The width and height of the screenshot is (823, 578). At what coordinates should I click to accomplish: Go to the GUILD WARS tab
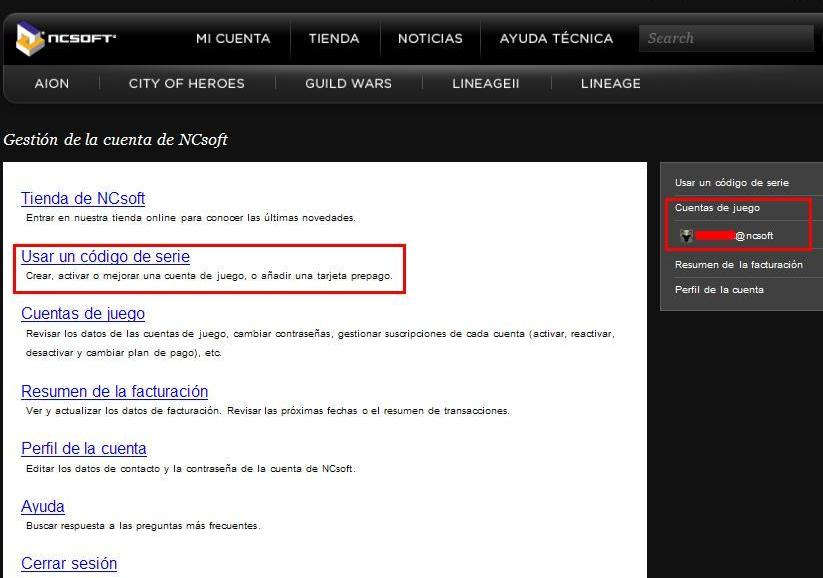pyautogui.click(x=349, y=83)
